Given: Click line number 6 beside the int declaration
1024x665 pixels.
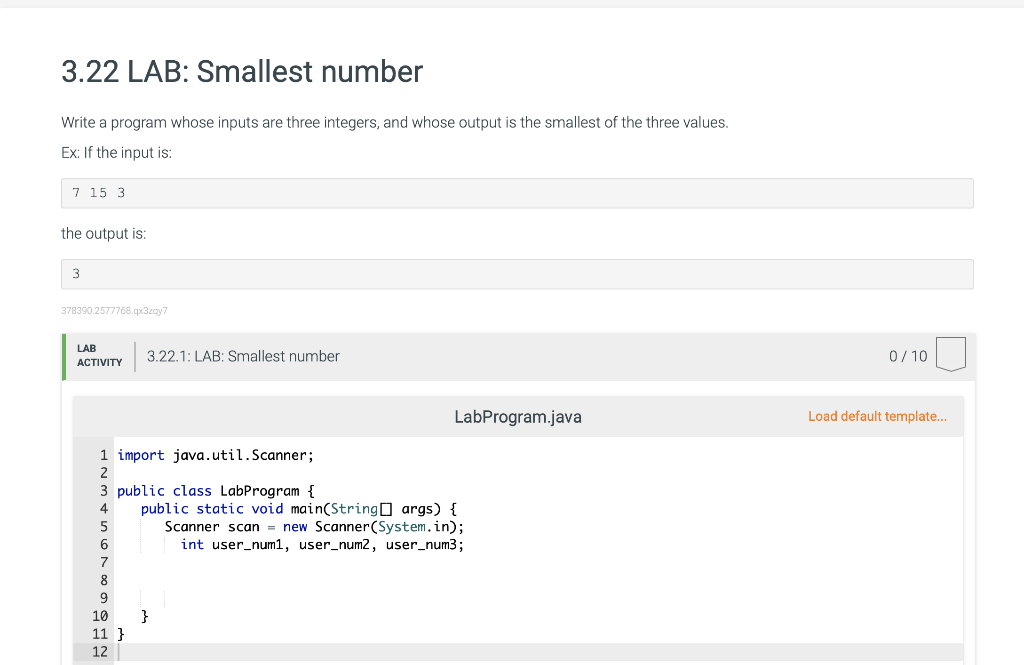Looking at the screenshot, I should pos(103,544).
